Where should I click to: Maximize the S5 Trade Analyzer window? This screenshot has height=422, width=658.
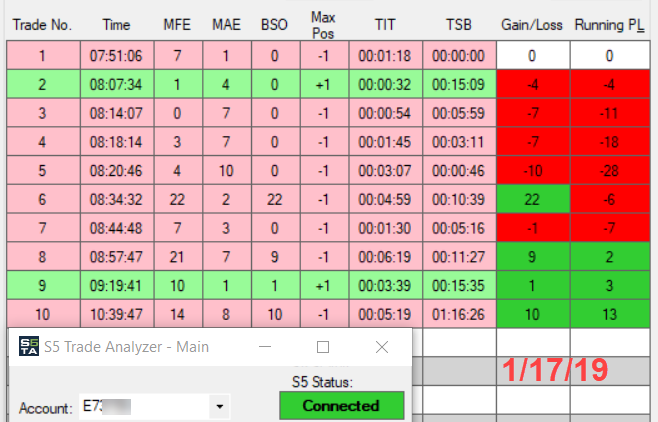click(x=323, y=347)
